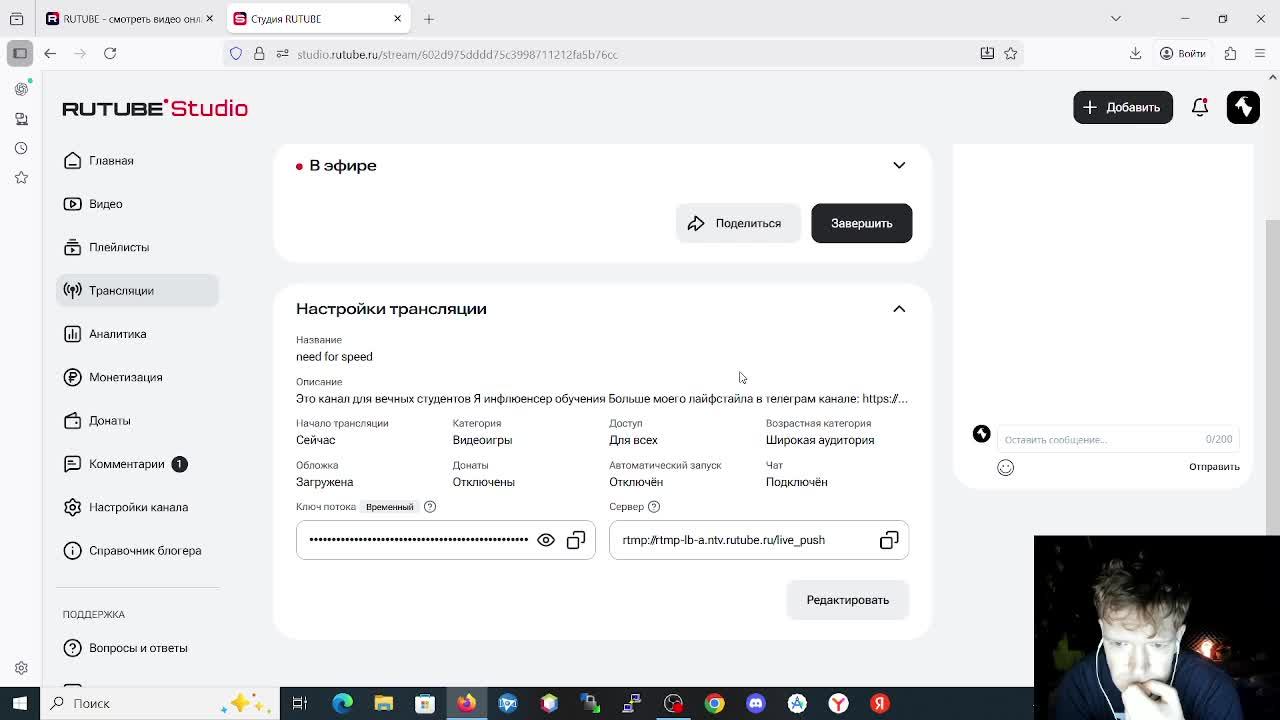Screen dimensions: 1280x720
Task: Open Windows Start menu
Action: click(x=20, y=703)
